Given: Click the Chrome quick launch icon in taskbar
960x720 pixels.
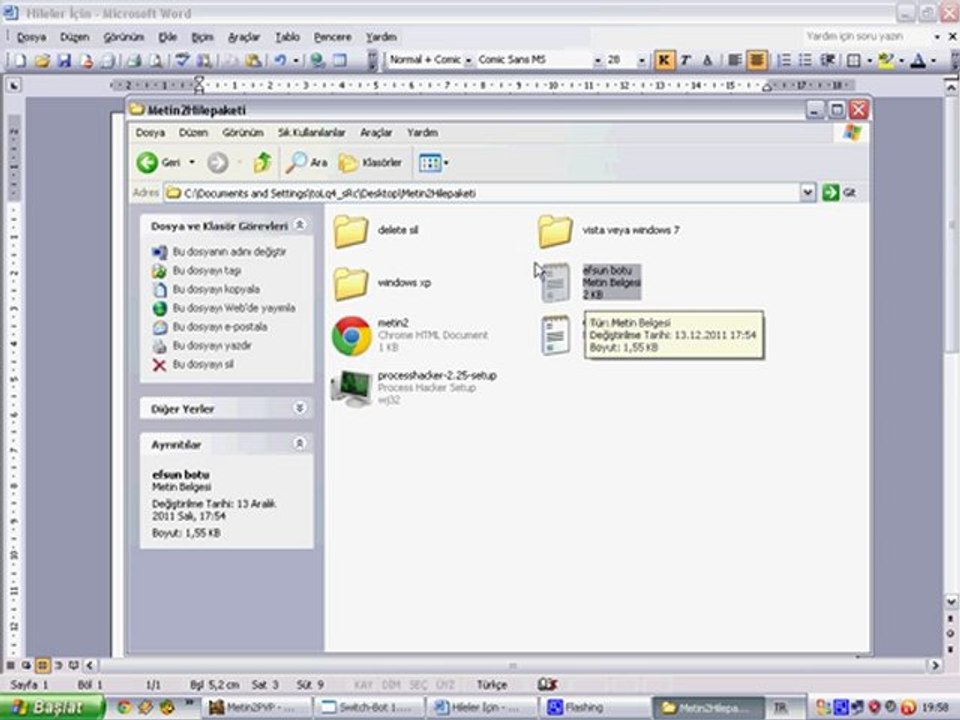Looking at the screenshot, I should pyautogui.click(x=124, y=708).
